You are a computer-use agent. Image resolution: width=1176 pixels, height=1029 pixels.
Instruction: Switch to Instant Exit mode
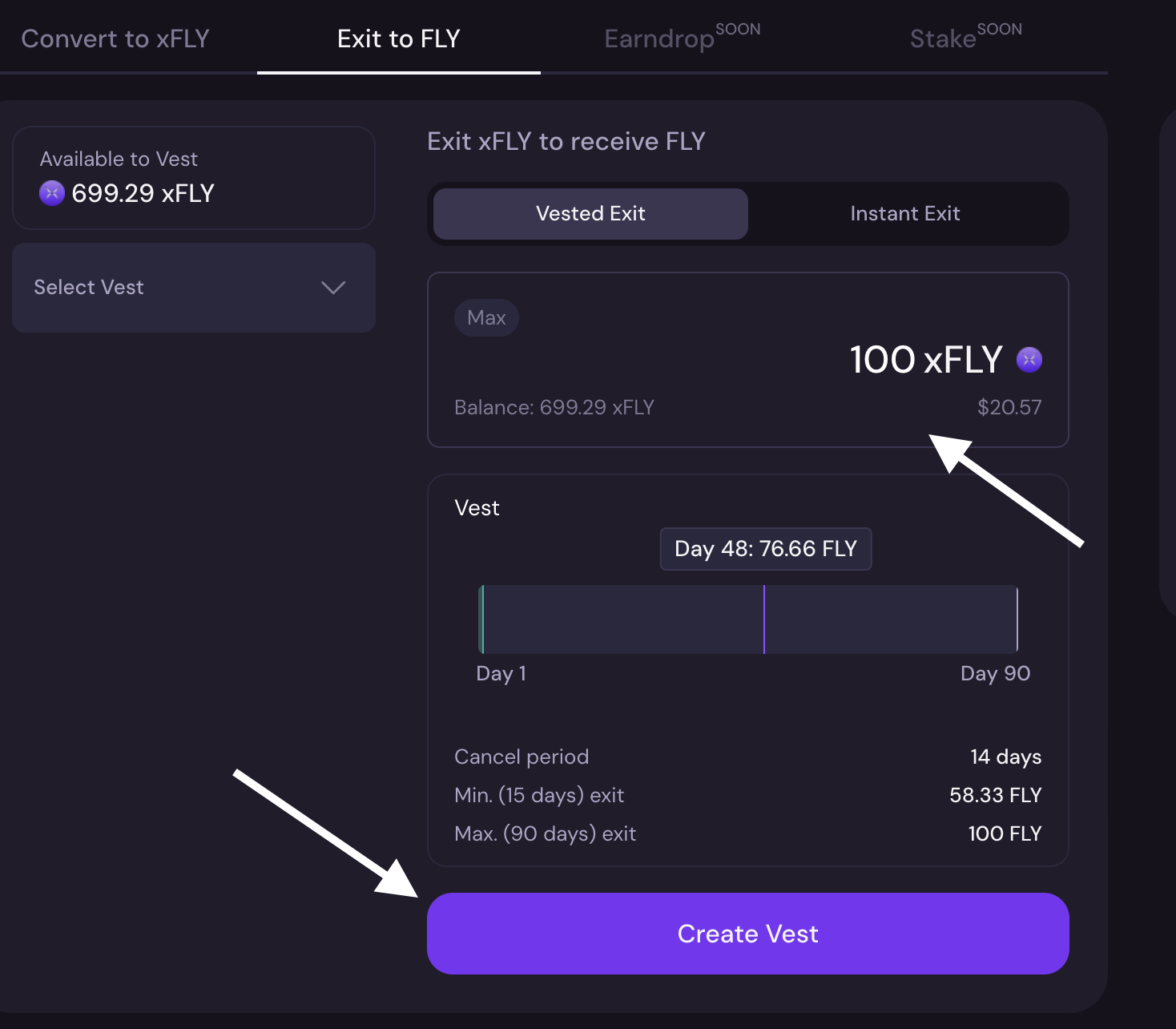904,214
